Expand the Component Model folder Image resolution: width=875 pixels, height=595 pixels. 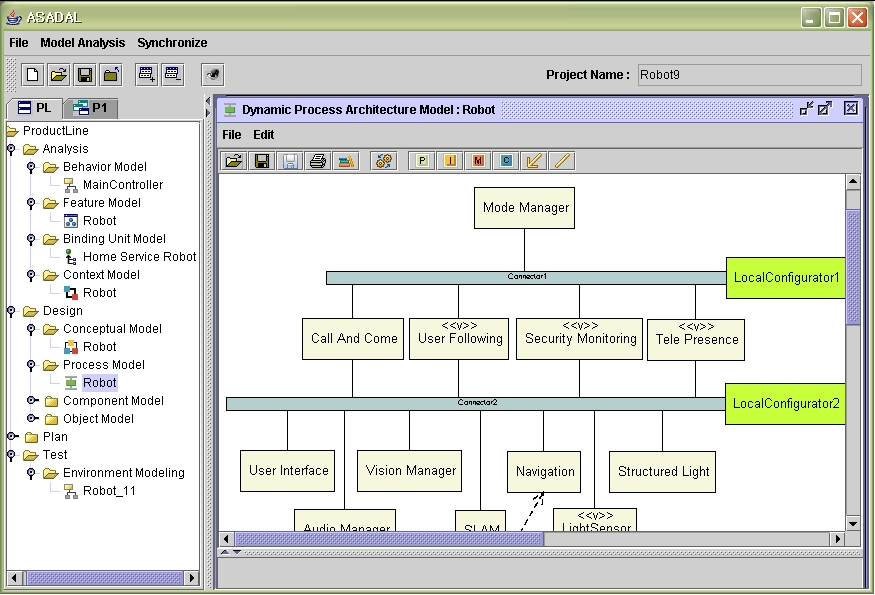[x=32, y=401]
